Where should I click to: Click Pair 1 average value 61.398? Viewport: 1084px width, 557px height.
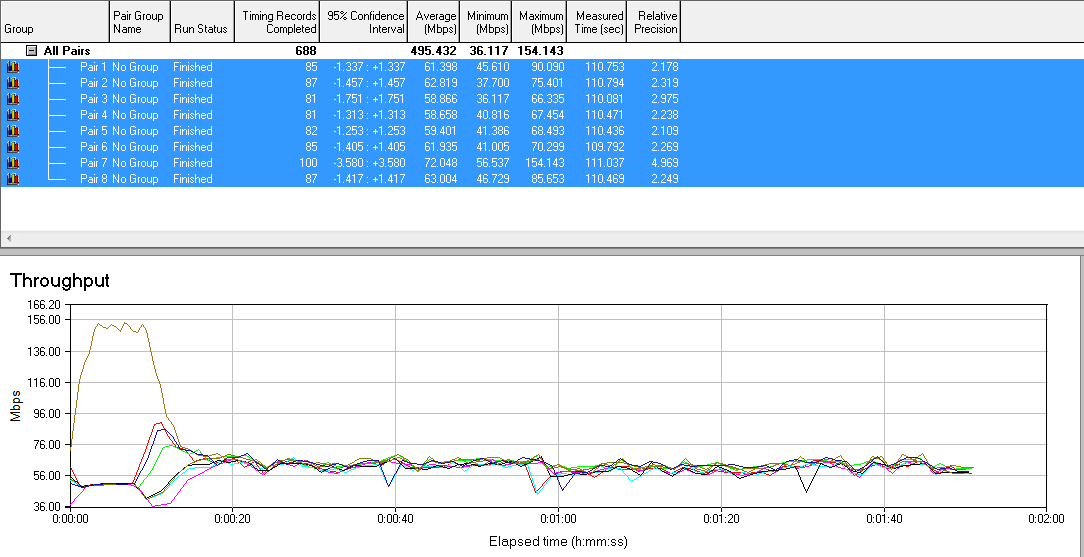(440, 67)
